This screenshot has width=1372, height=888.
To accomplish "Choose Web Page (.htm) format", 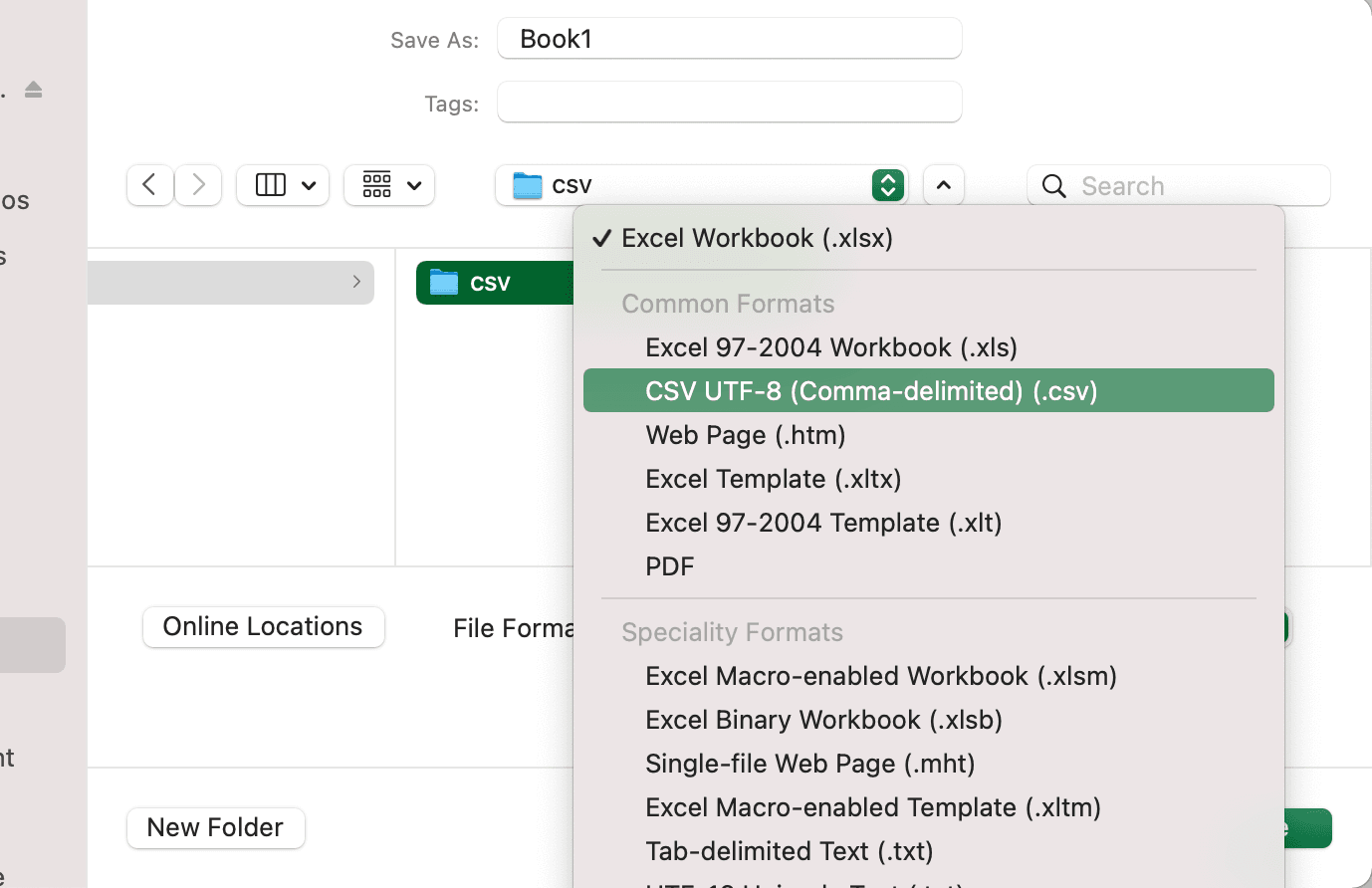I will pyautogui.click(x=745, y=434).
